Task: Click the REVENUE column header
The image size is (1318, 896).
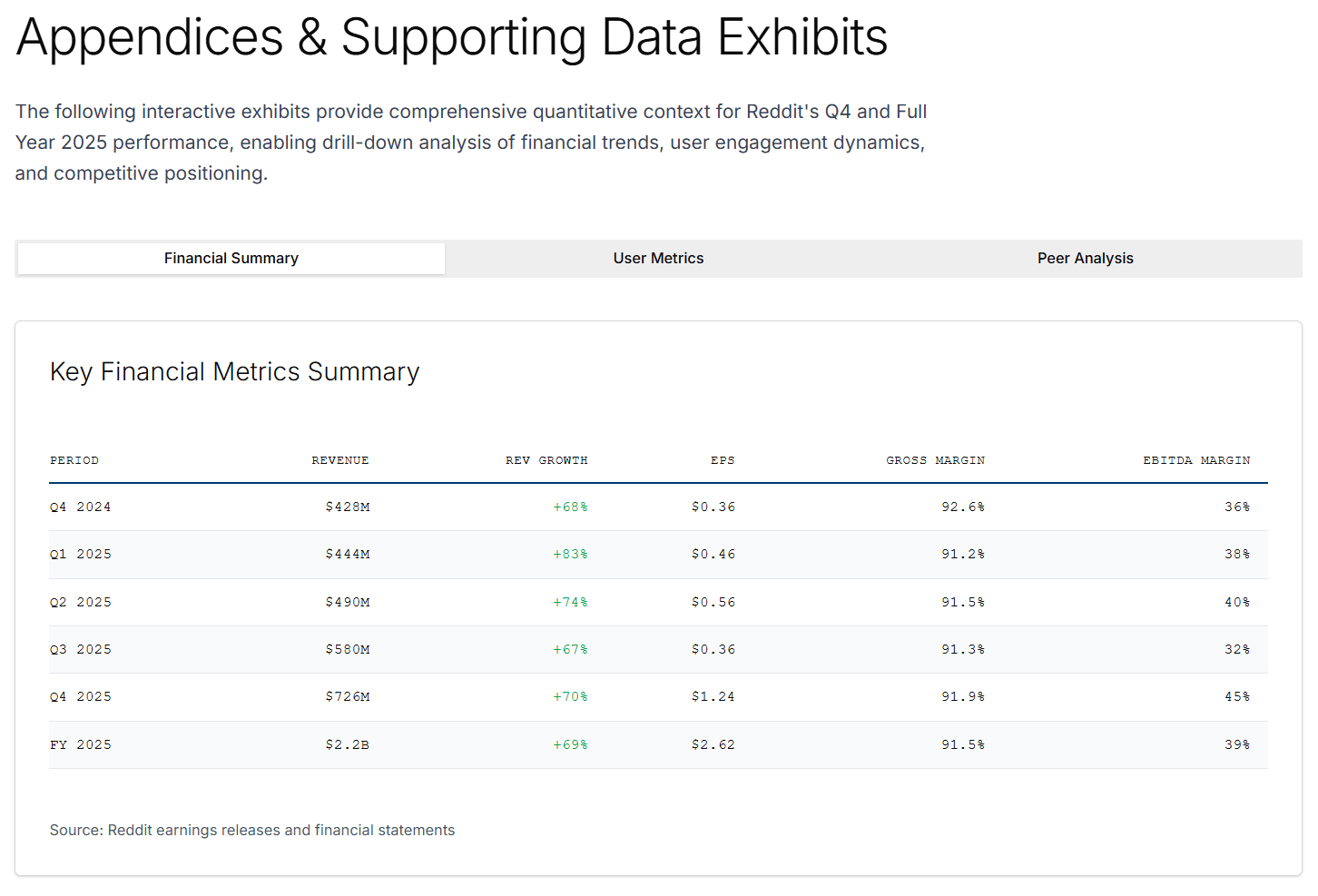Action: (x=340, y=460)
